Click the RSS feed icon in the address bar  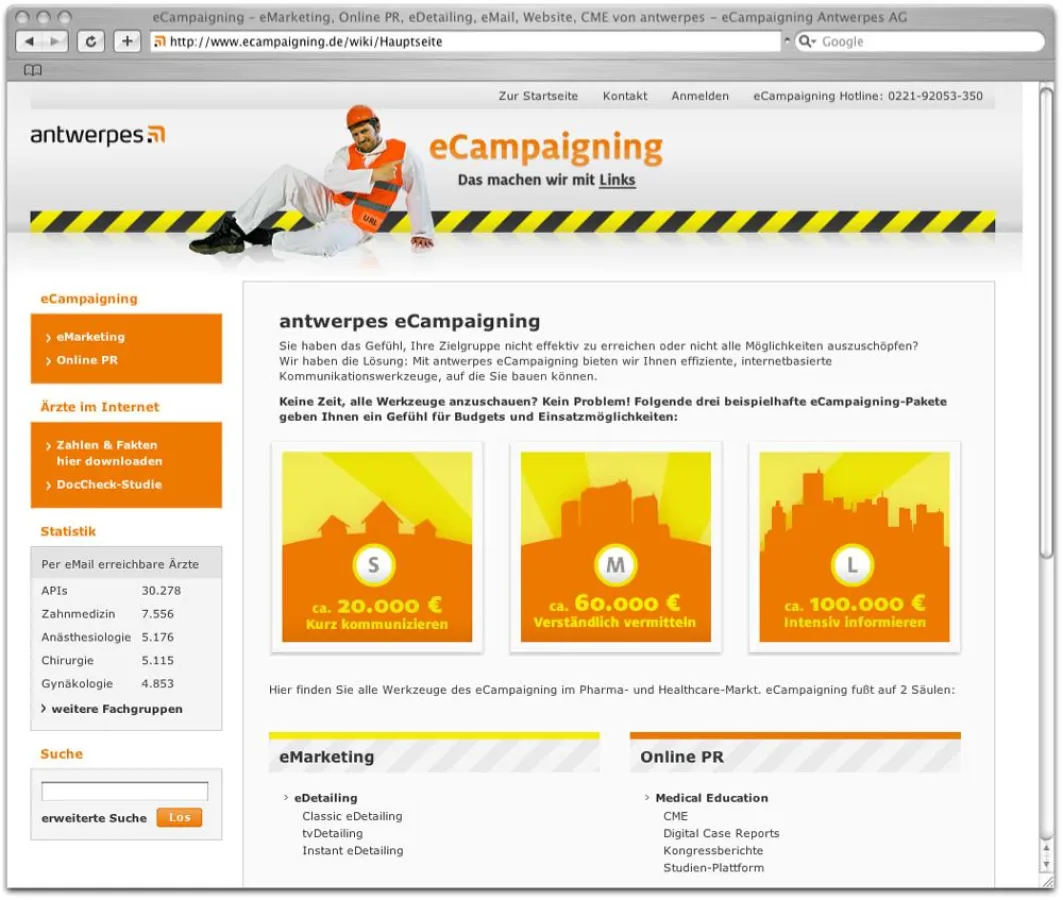[x=160, y=41]
